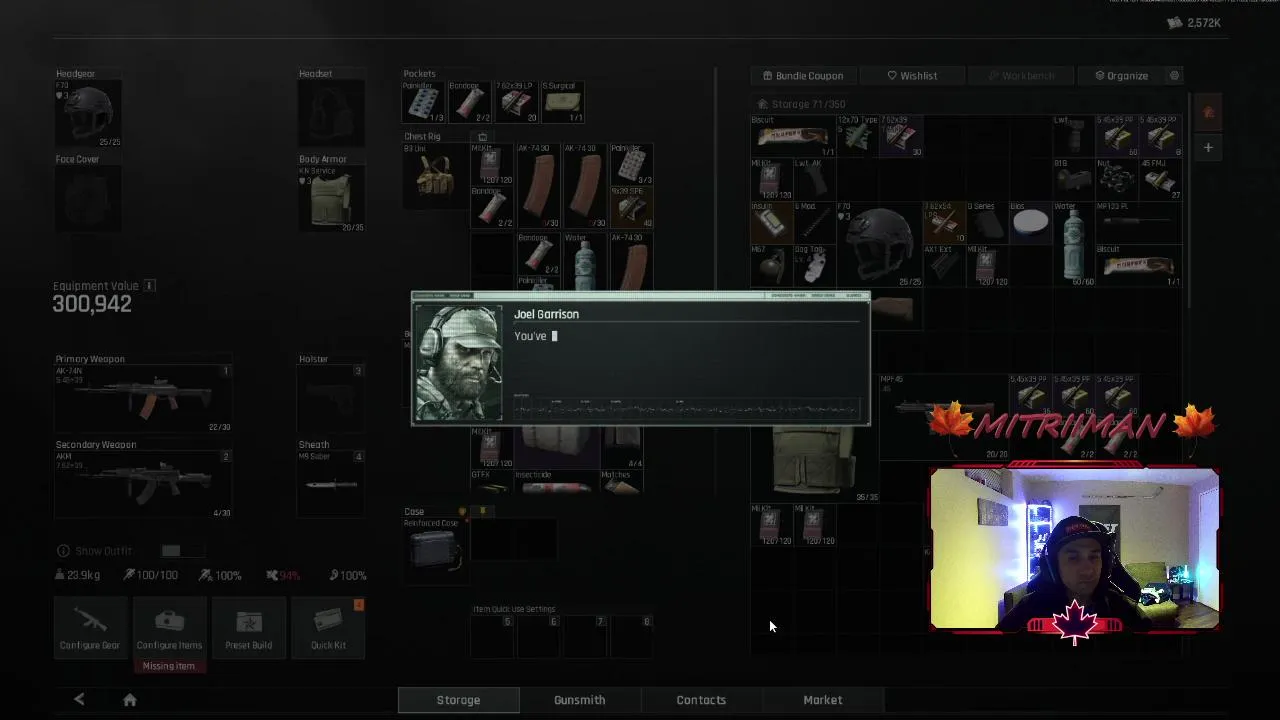Add a storage tab with plus icon
This screenshot has height=720, width=1280.
1208,148
